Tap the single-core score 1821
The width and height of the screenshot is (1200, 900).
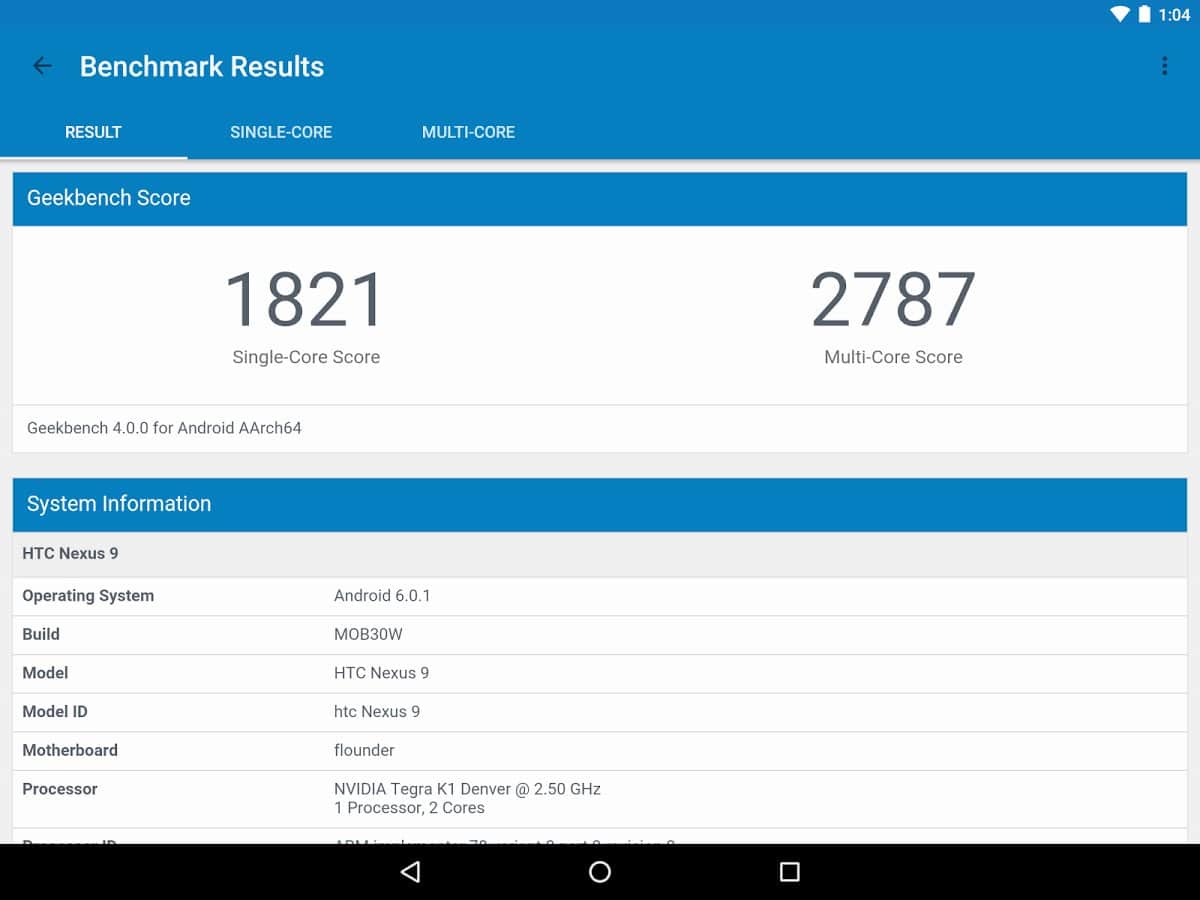point(305,300)
